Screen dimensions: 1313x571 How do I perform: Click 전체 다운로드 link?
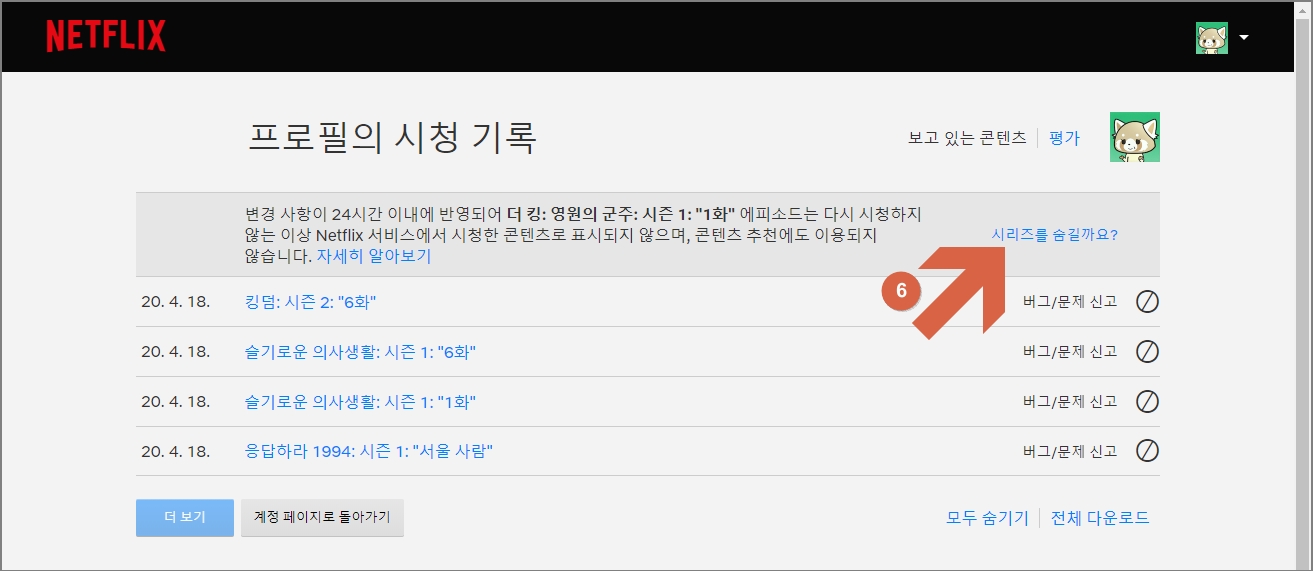coord(1100,518)
